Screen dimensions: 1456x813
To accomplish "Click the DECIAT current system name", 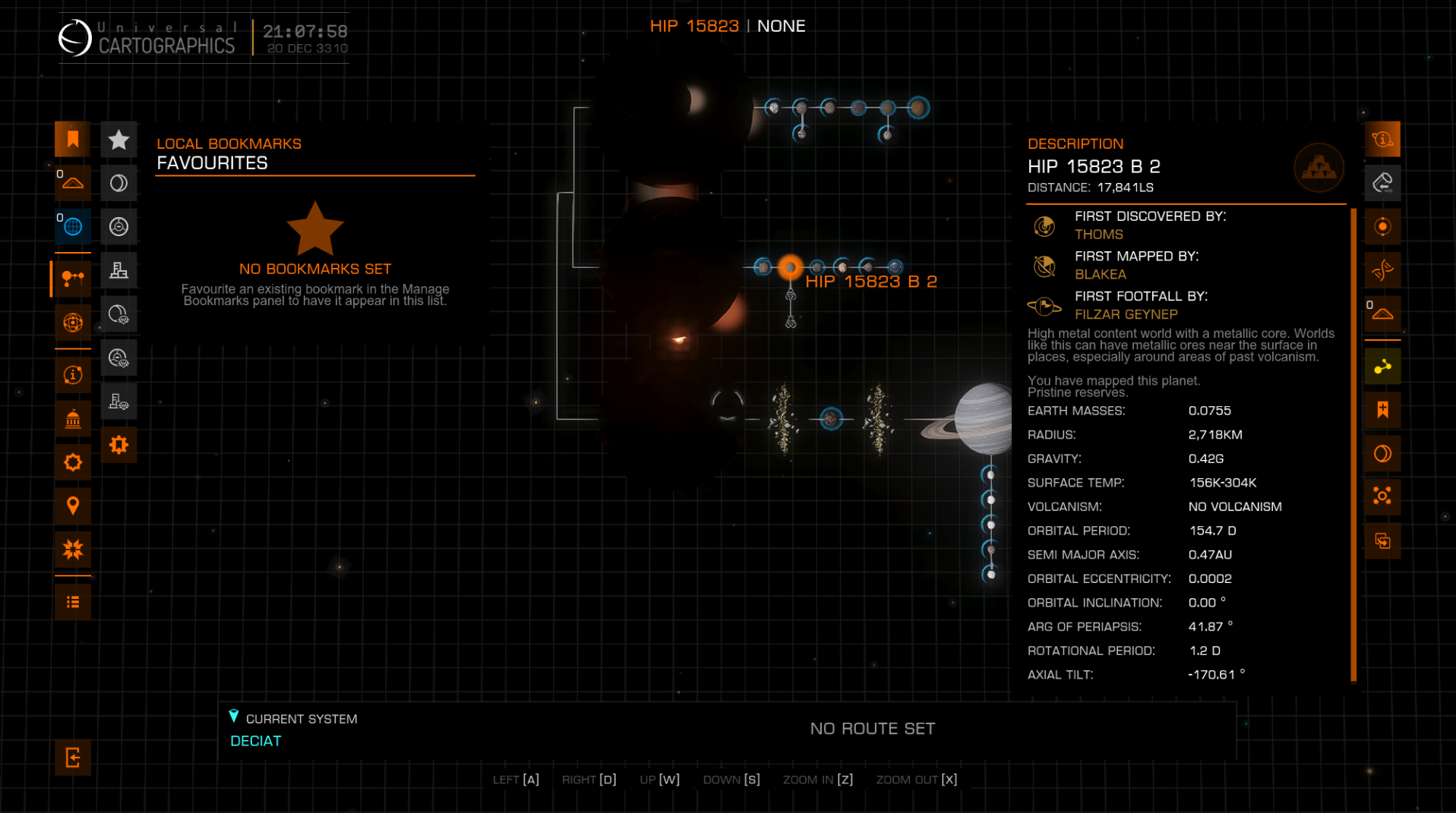I will pos(256,741).
